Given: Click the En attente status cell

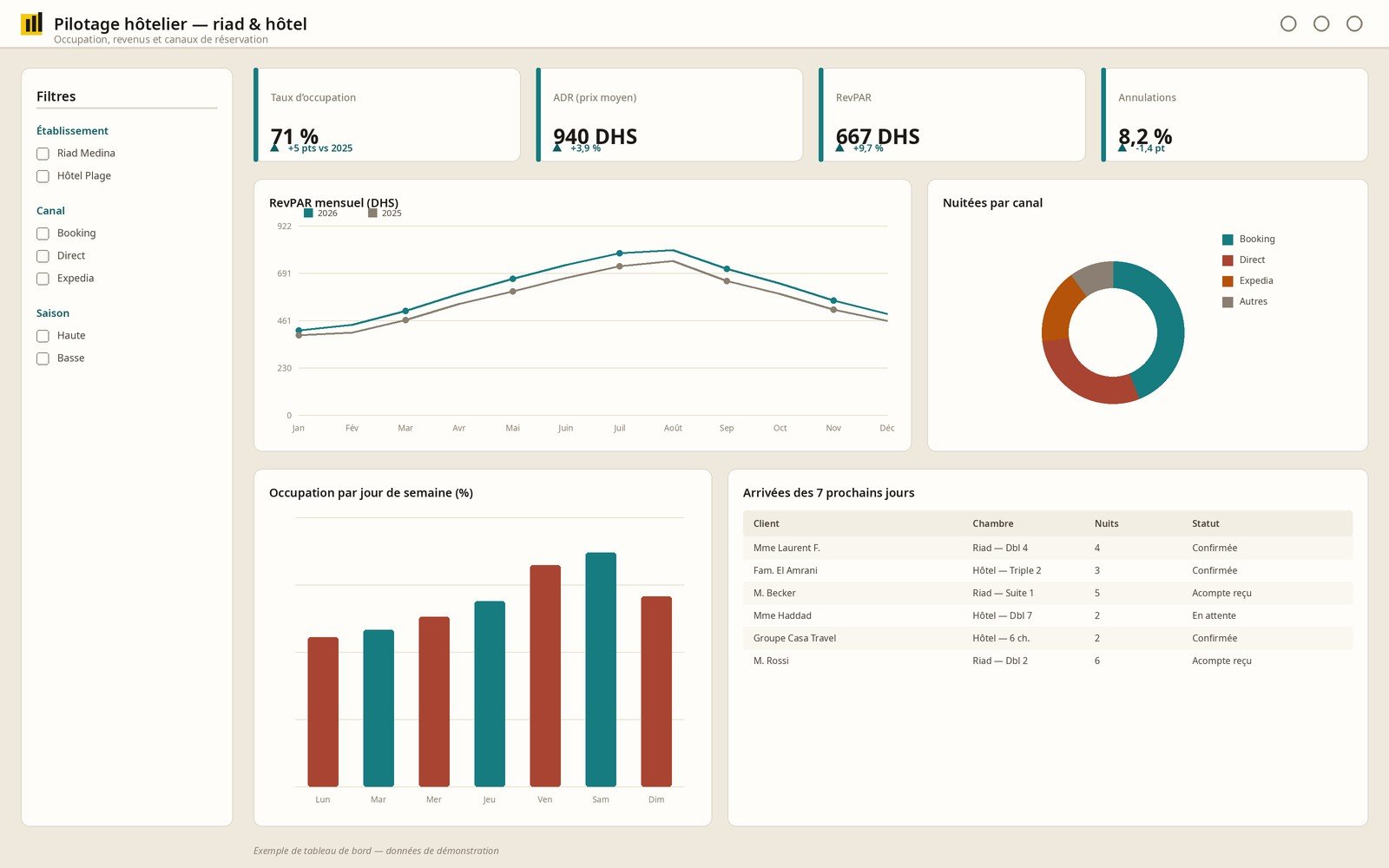Looking at the screenshot, I should click(1214, 615).
